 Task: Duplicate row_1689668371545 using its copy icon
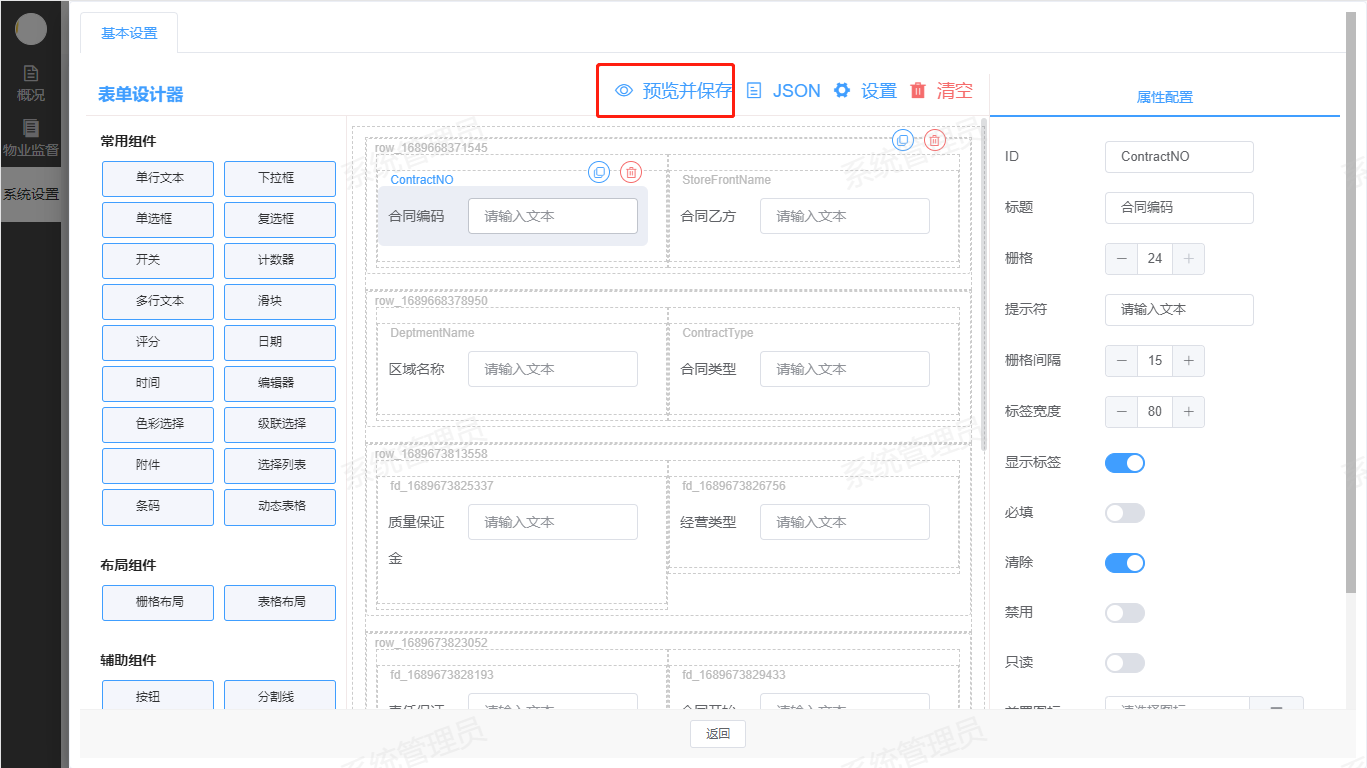coord(903,140)
